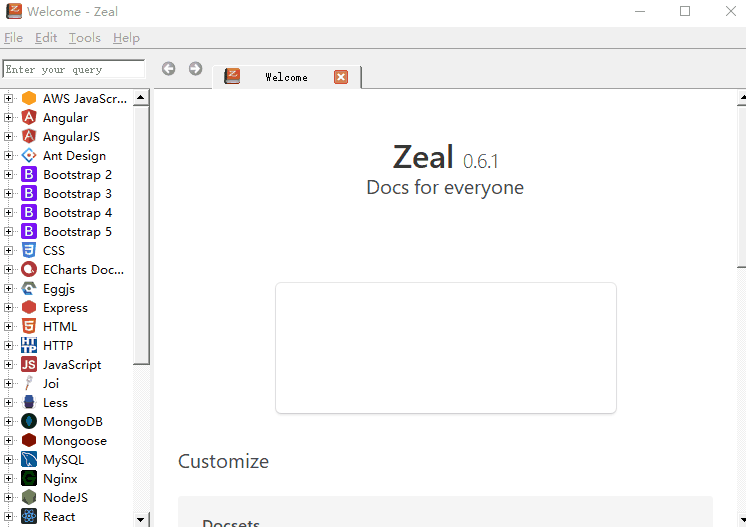The image size is (746, 527).
Task: Open the Edit menu
Action: (x=46, y=38)
